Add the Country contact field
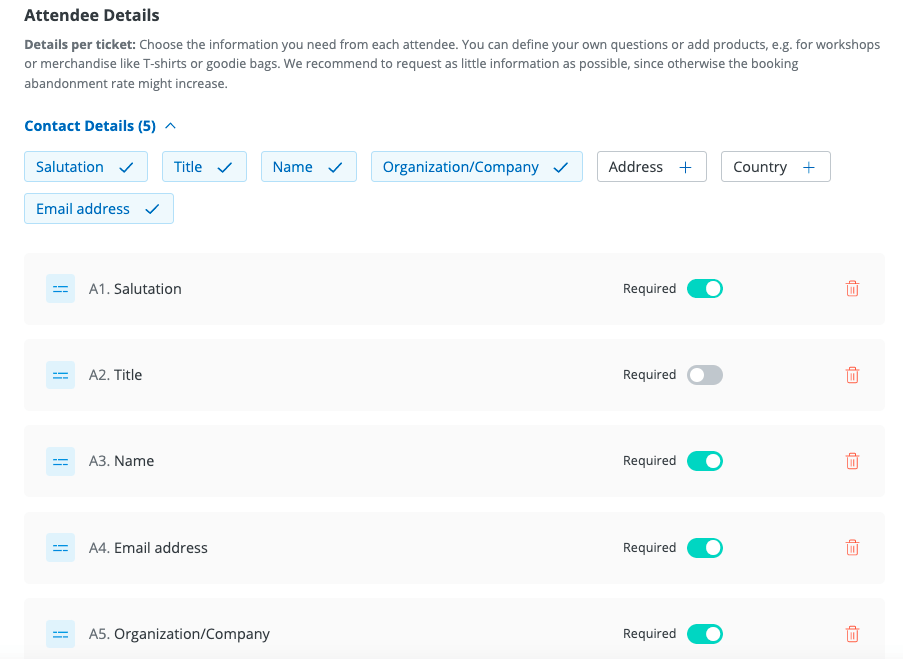 pos(775,167)
